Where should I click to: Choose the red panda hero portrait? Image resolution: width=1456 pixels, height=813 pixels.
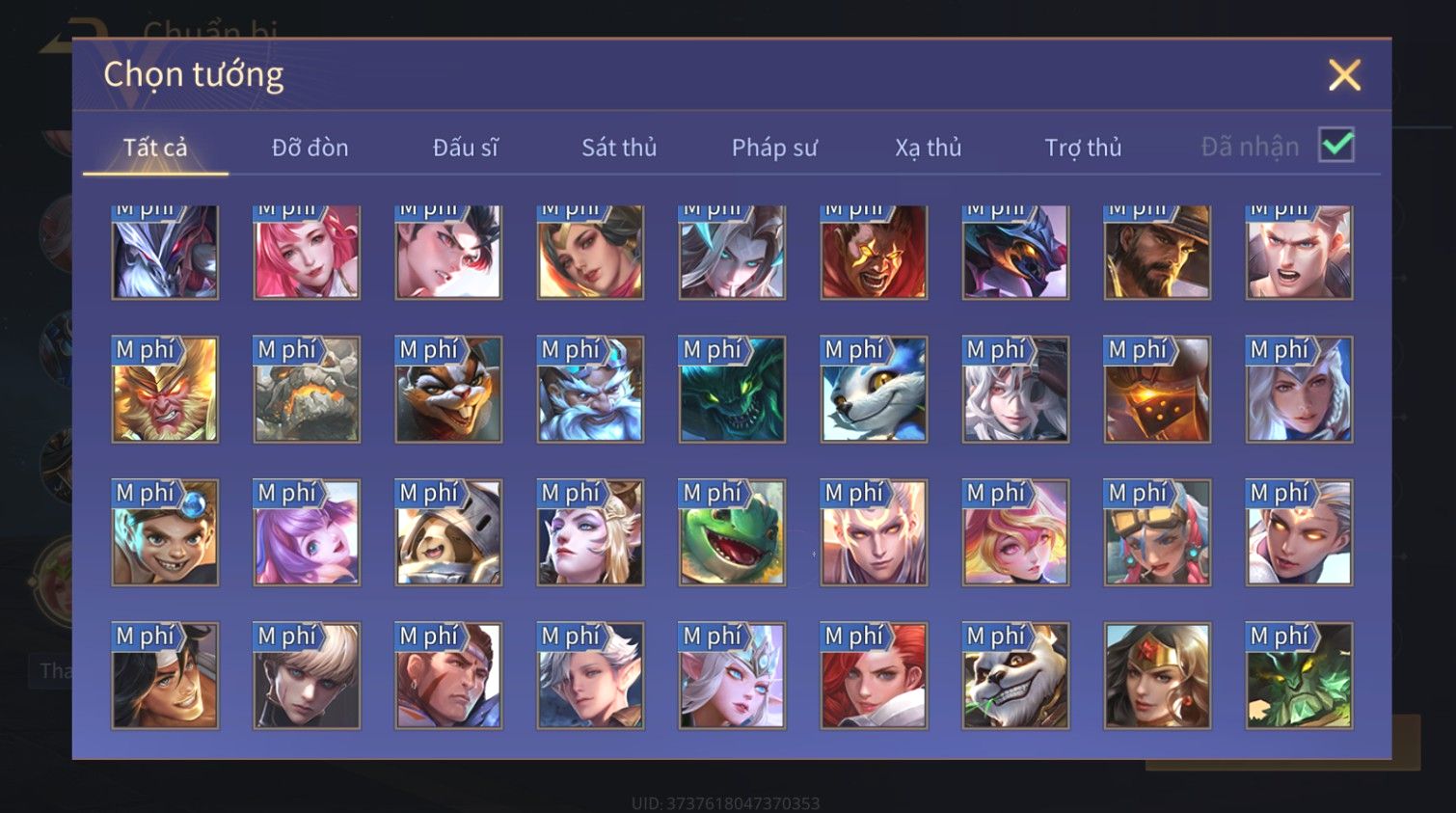click(448, 390)
